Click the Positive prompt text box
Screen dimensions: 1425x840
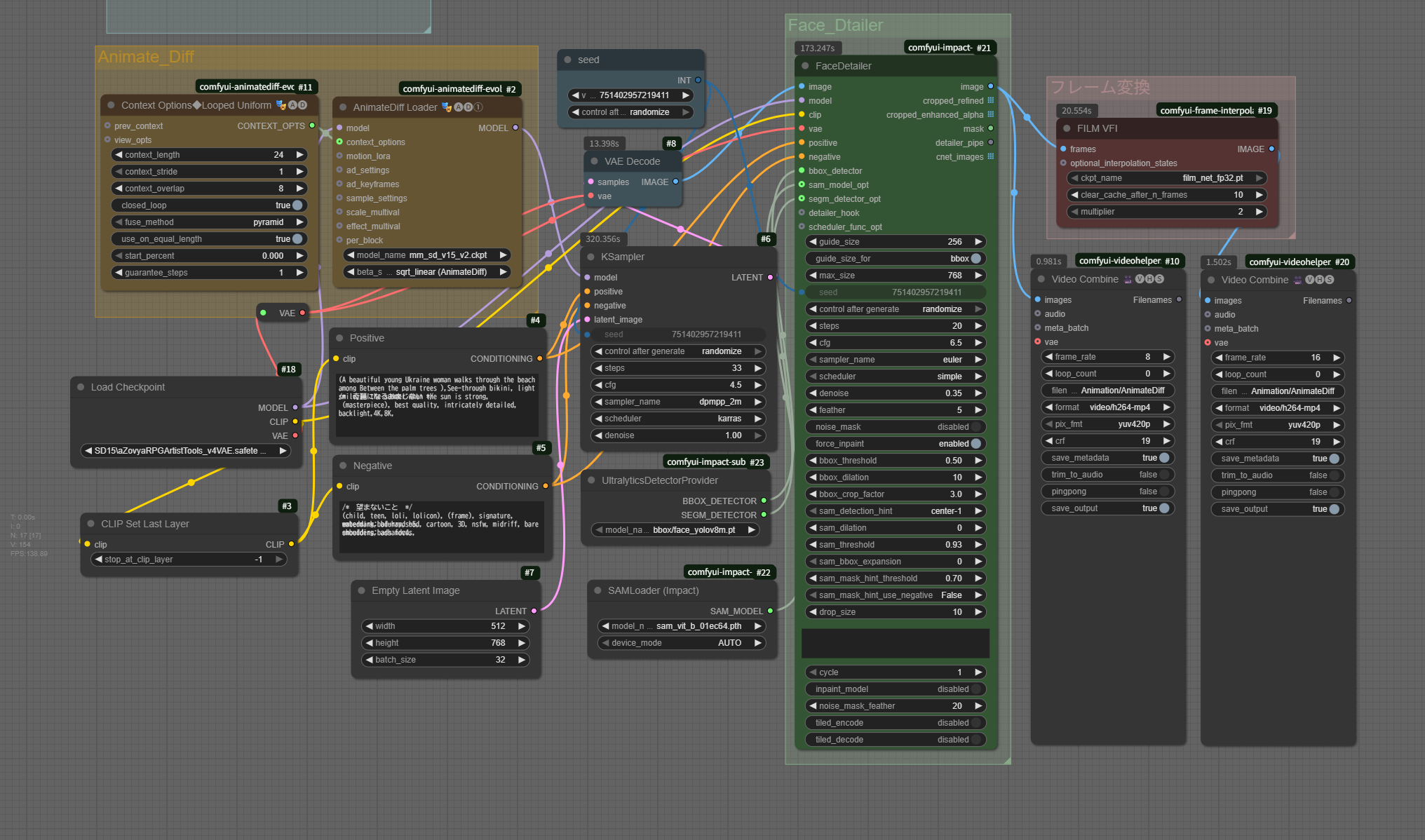tap(438, 404)
